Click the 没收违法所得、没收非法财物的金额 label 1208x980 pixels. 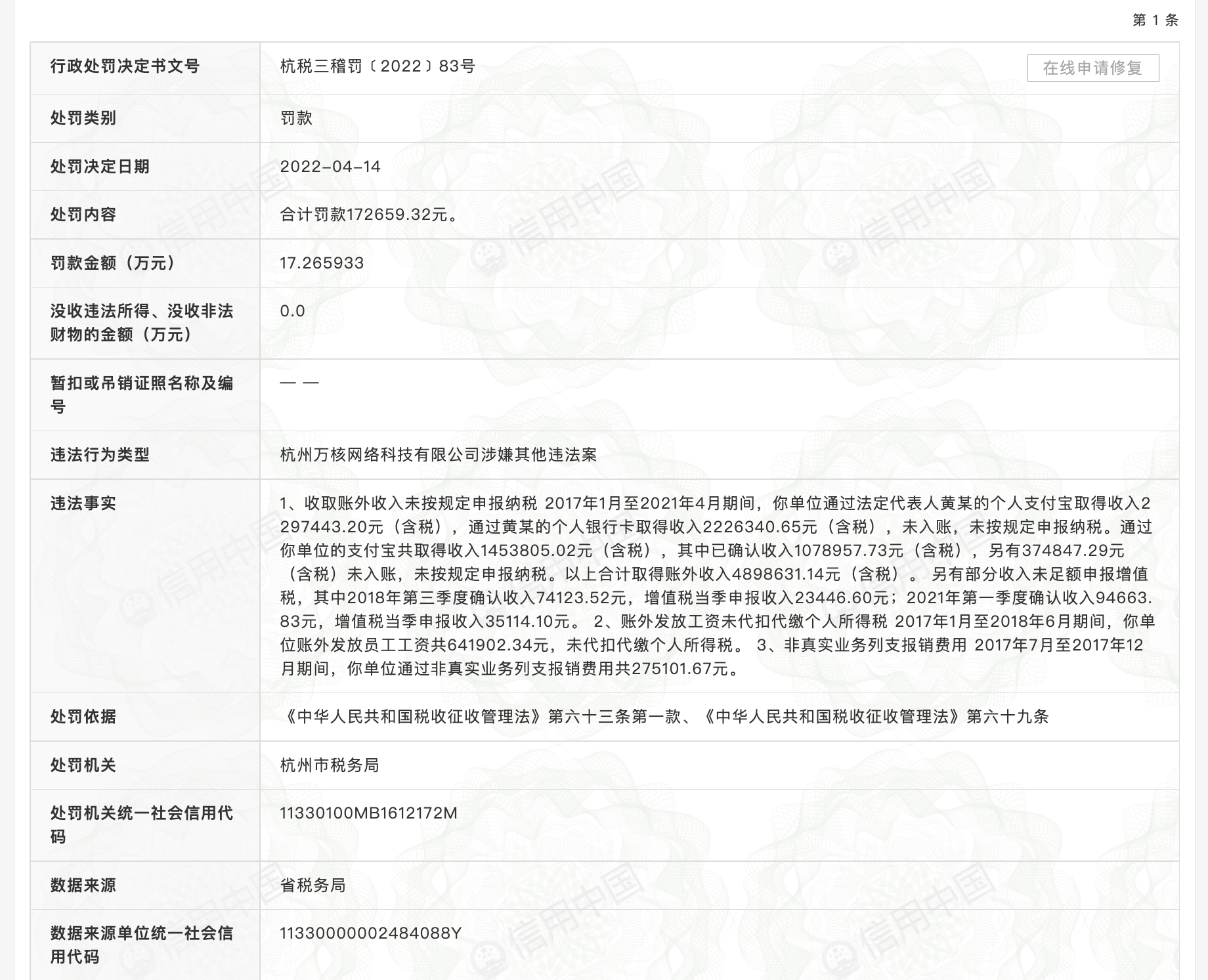(x=142, y=323)
